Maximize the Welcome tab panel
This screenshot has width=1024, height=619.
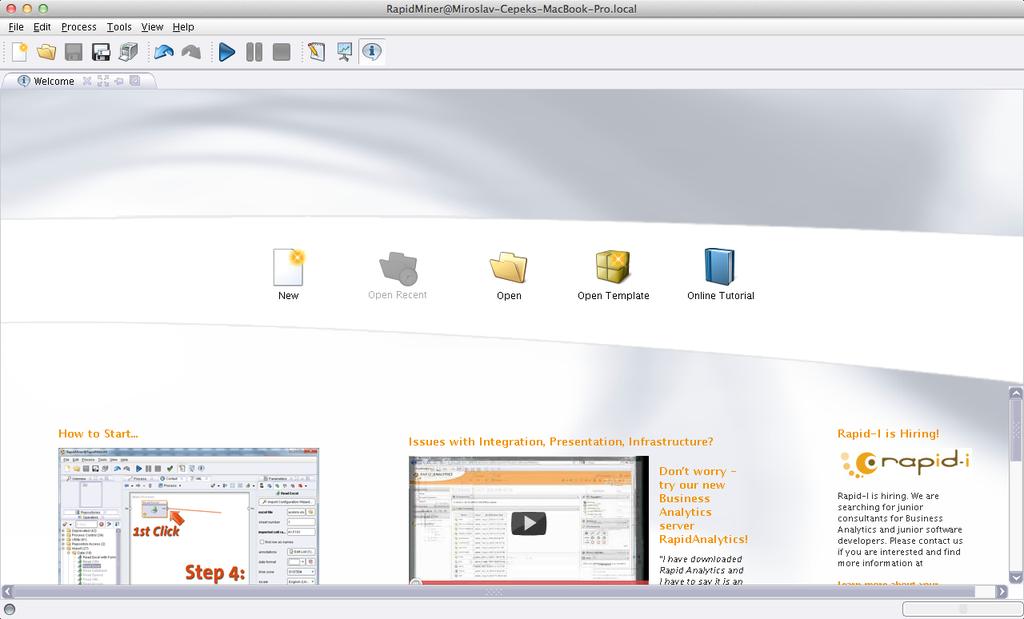pyautogui.click(x=103, y=81)
